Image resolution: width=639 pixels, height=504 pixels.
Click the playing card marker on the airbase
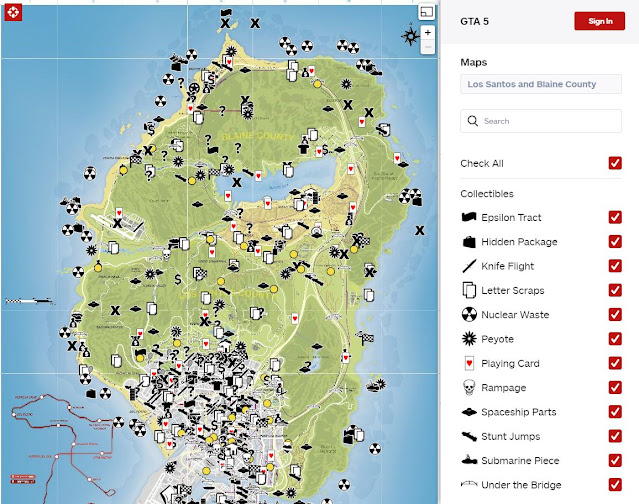[x=119, y=213]
